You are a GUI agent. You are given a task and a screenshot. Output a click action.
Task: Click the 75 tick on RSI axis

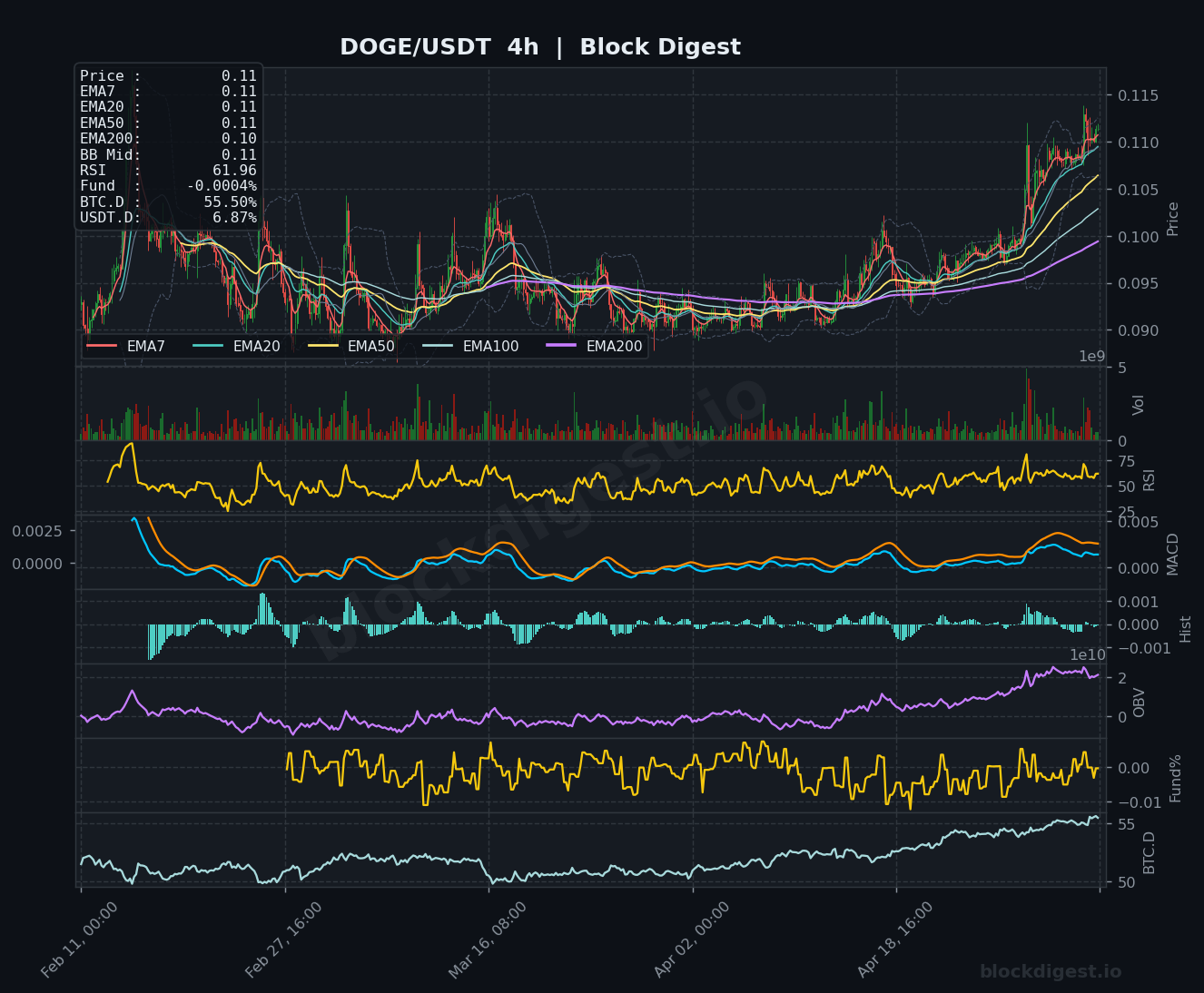(1126, 462)
